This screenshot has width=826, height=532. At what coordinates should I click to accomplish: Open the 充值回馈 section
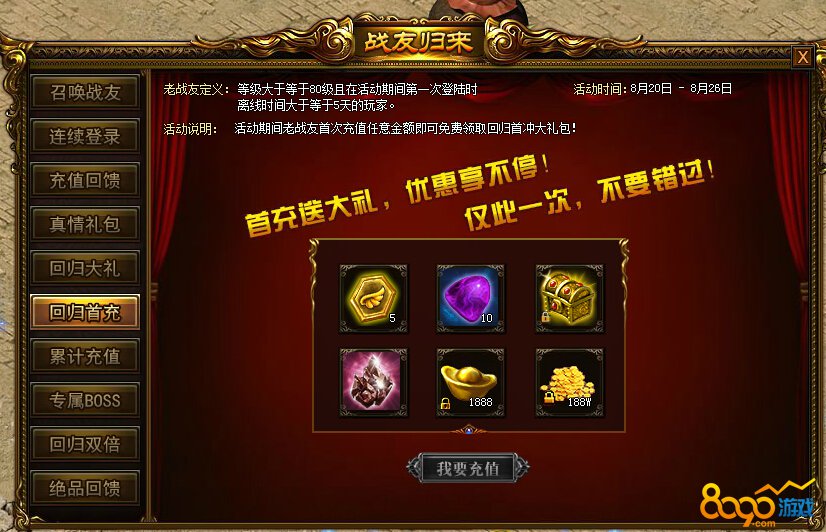click(x=85, y=180)
